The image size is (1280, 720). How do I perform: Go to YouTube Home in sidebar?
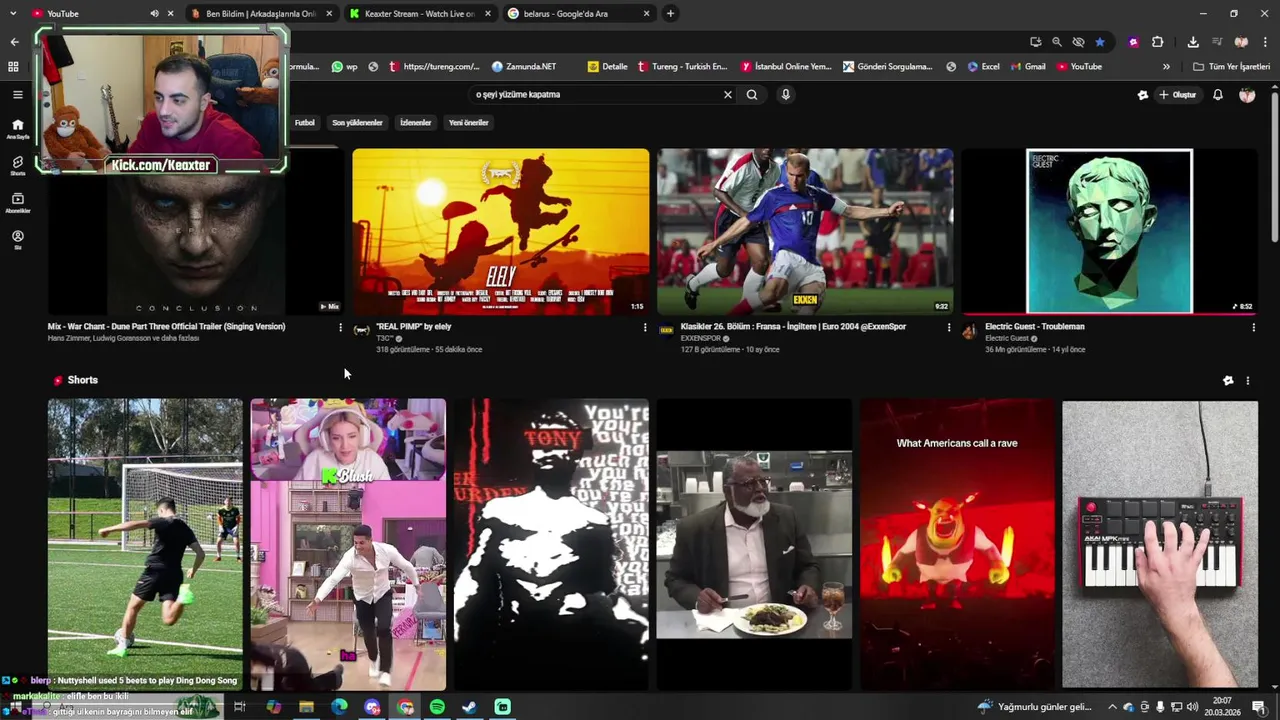tap(17, 129)
